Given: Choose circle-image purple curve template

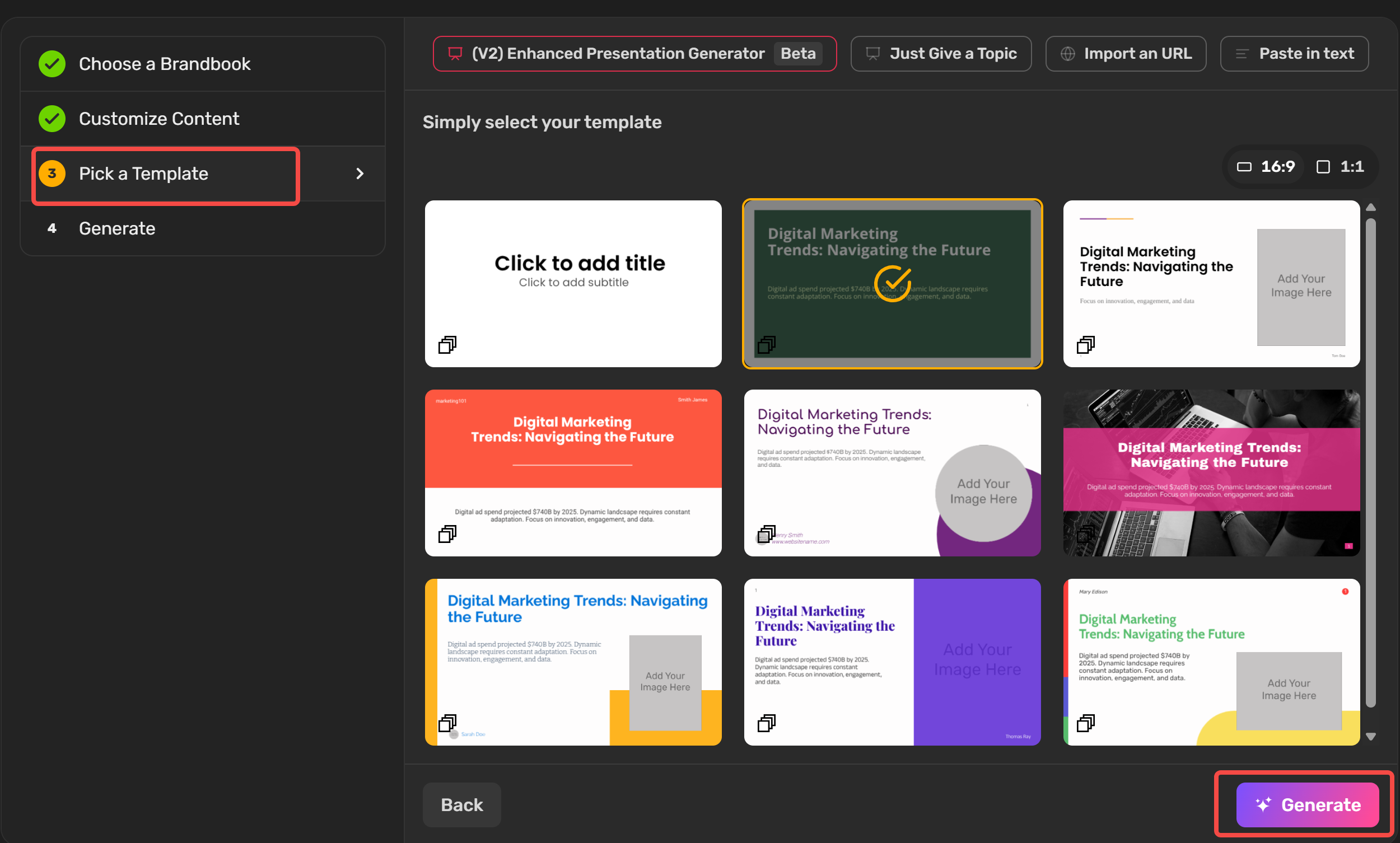Looking at the screenshot, I should coord(892,472).
